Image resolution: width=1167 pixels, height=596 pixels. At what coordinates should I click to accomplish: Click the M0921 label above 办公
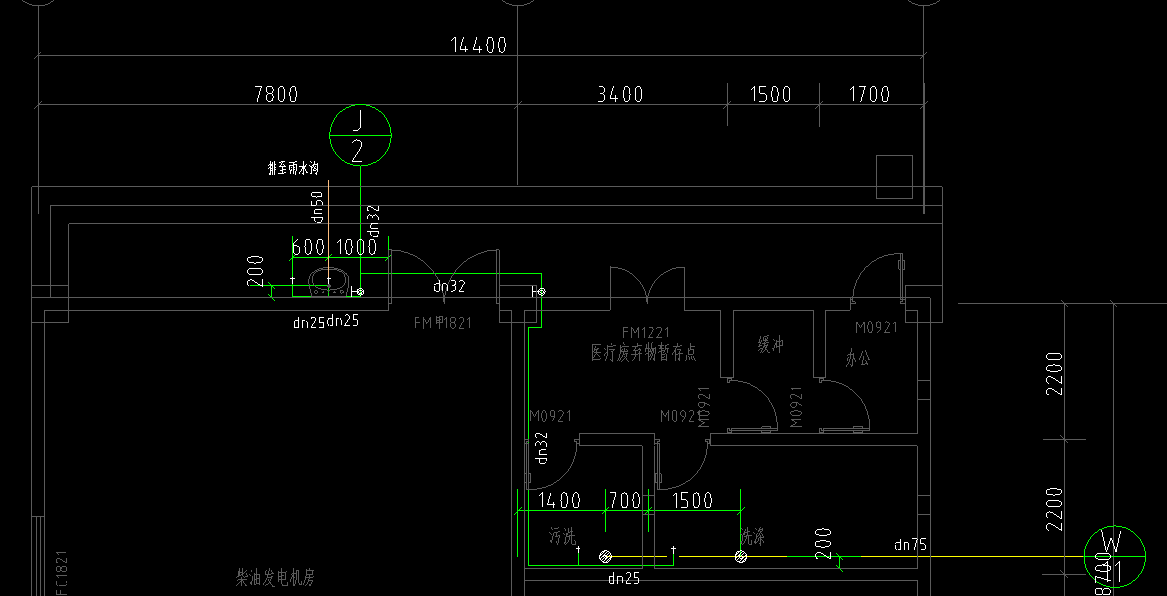click(876, 327)
